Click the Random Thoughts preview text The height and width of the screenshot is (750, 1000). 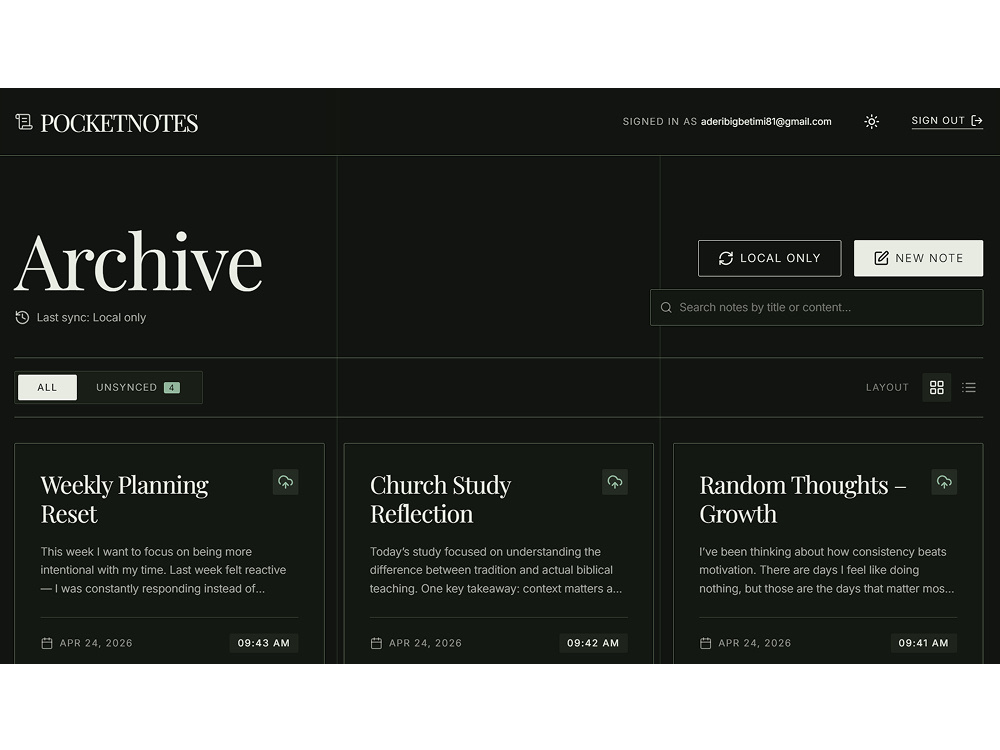coord(827,570)
